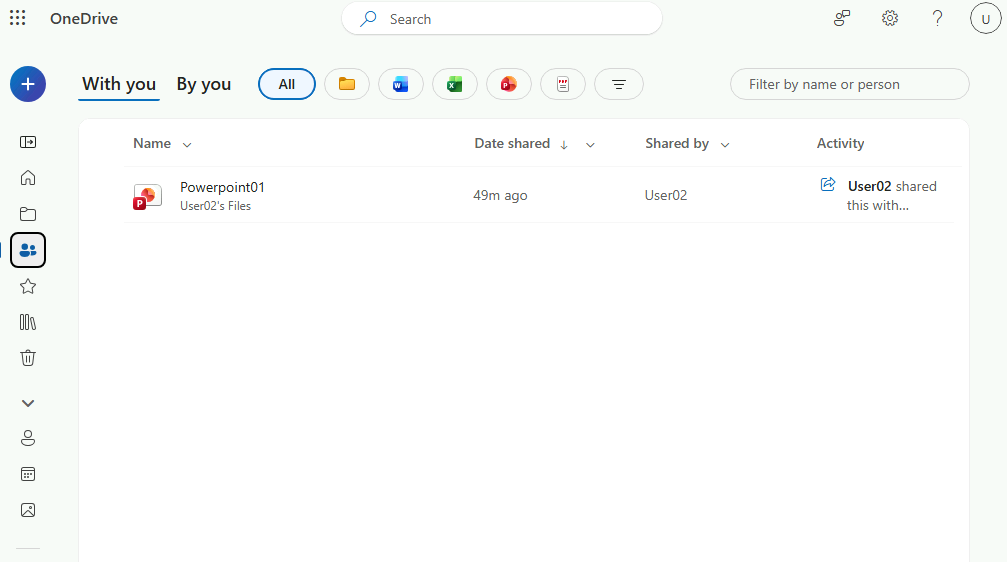
Task: Click the search magnifier icon
Action: [368, 19]
